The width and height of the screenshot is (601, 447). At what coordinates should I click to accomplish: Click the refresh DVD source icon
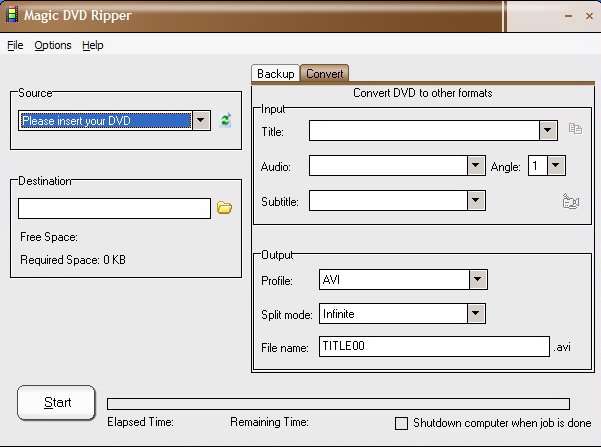[225, 120]
